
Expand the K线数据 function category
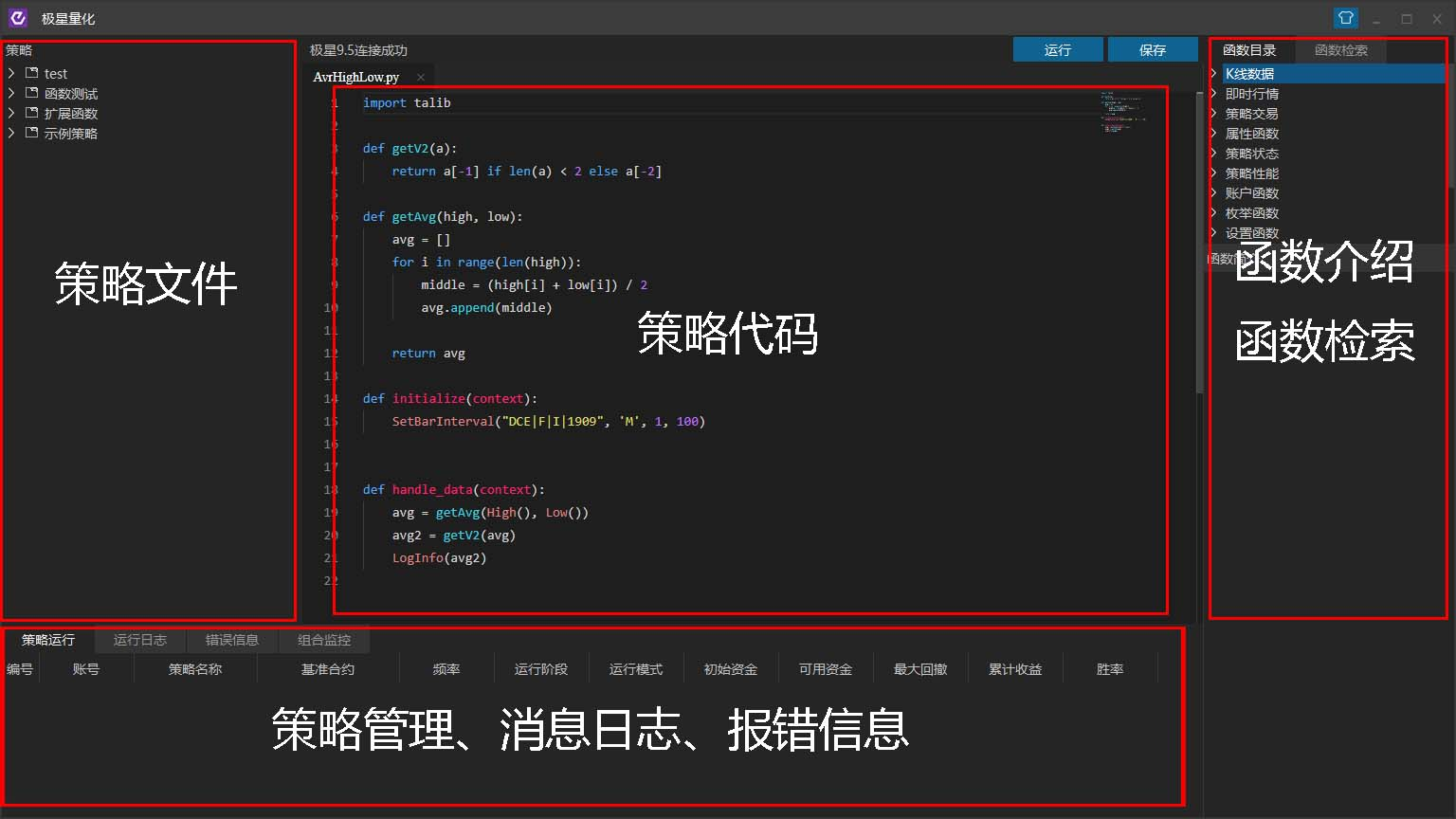coord(1214,73)
